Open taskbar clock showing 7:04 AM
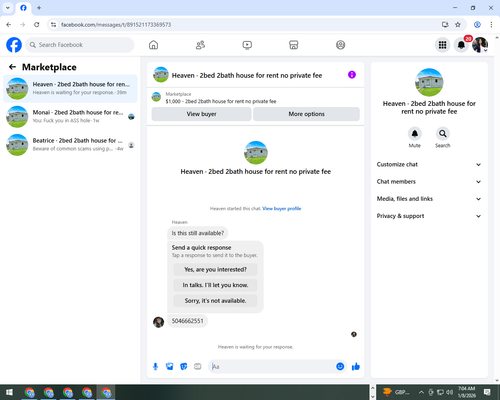Viewport: 500px width, 400px height. tap(466, 392)
